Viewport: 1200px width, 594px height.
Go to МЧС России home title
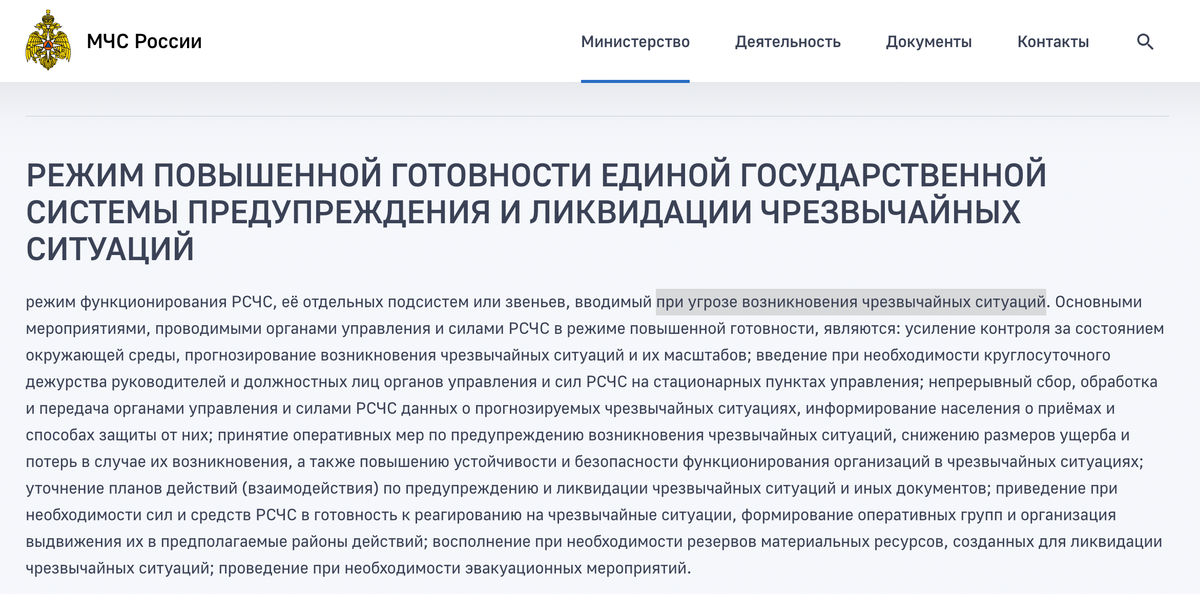point(144,41)
